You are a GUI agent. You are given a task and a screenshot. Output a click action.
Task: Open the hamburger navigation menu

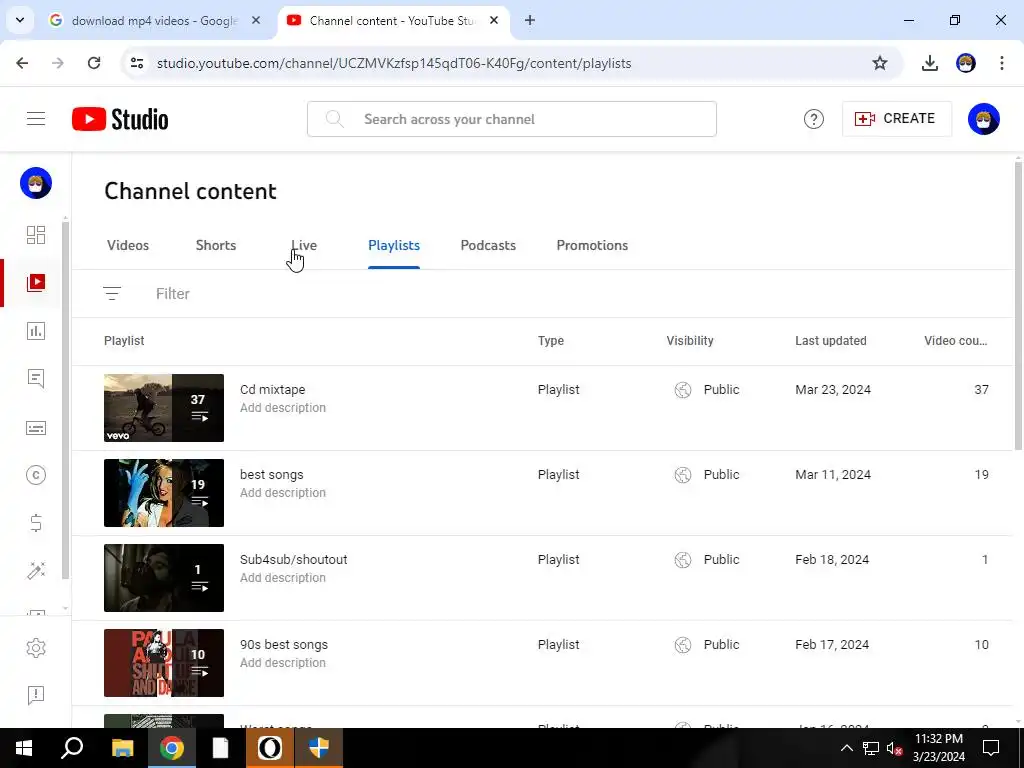(36, 119)
